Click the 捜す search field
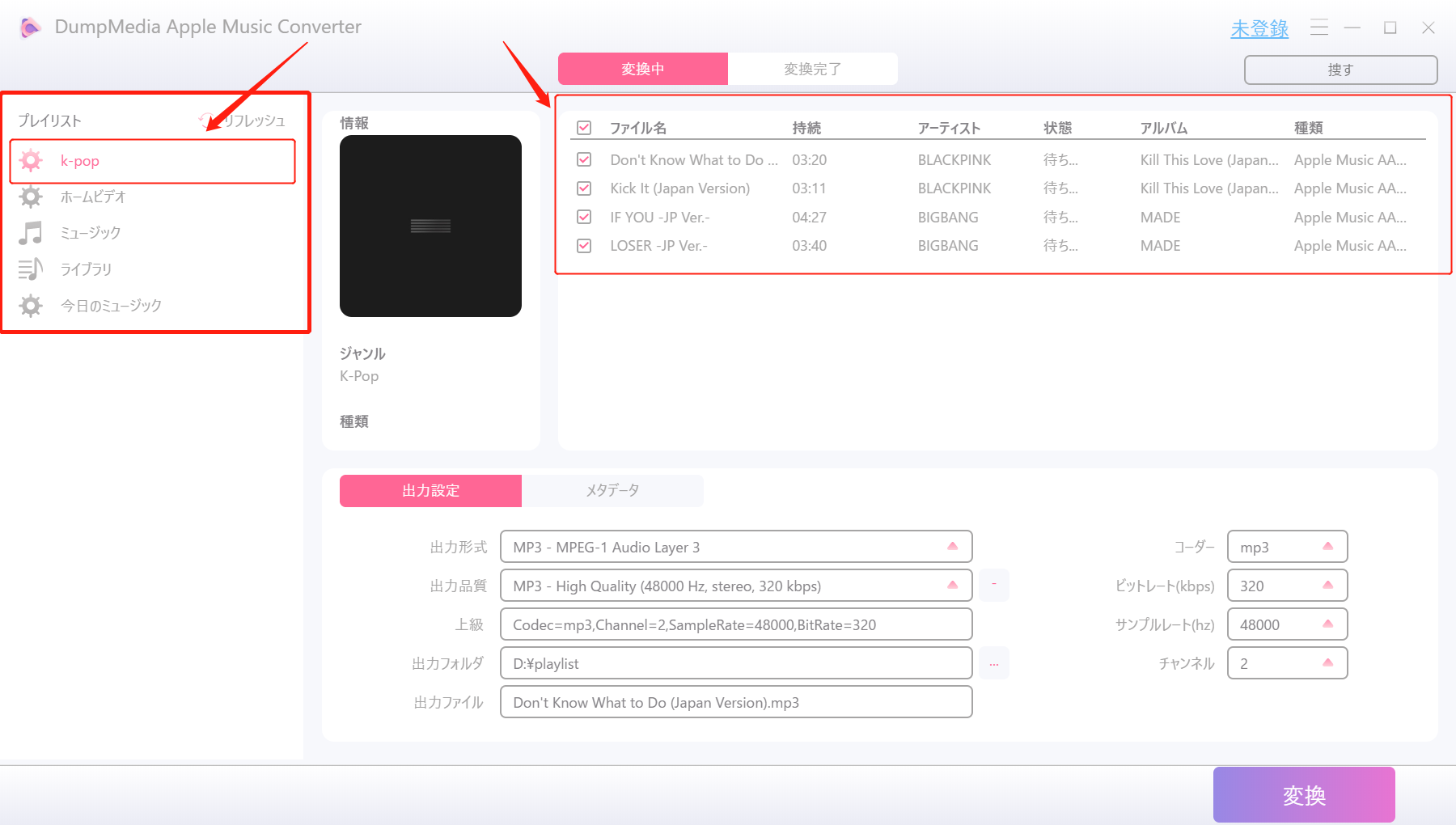Image resolution: width=1456 pixels, height=825 pixels. coord(1340,70)
